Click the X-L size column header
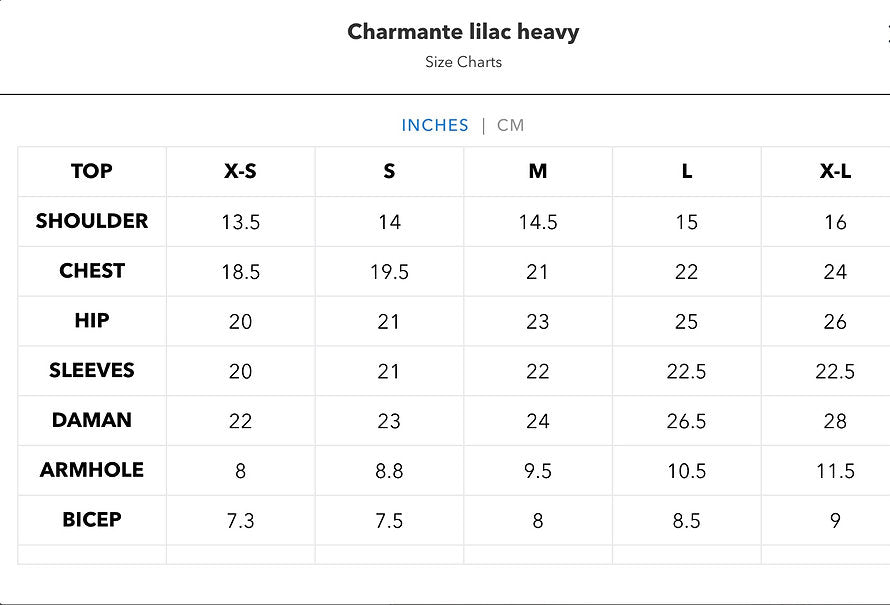 (835, 171)
